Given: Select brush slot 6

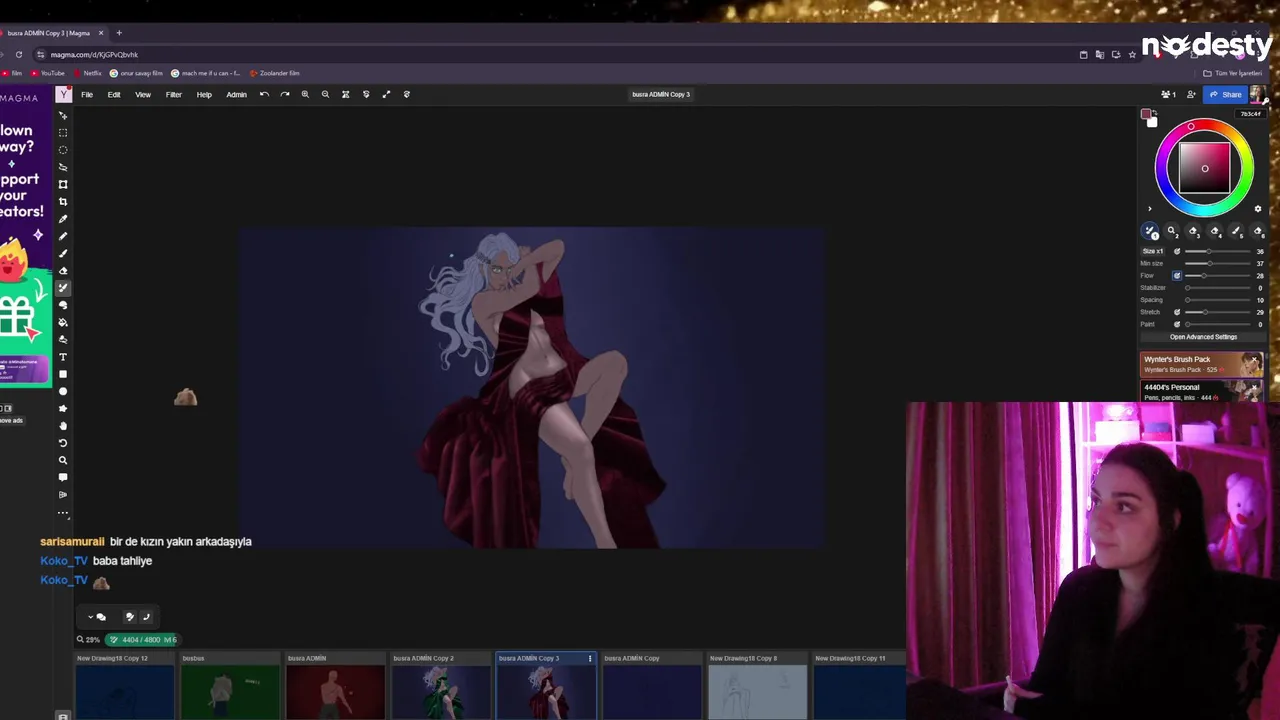Looking at the screenshot, I should 1258,231.
